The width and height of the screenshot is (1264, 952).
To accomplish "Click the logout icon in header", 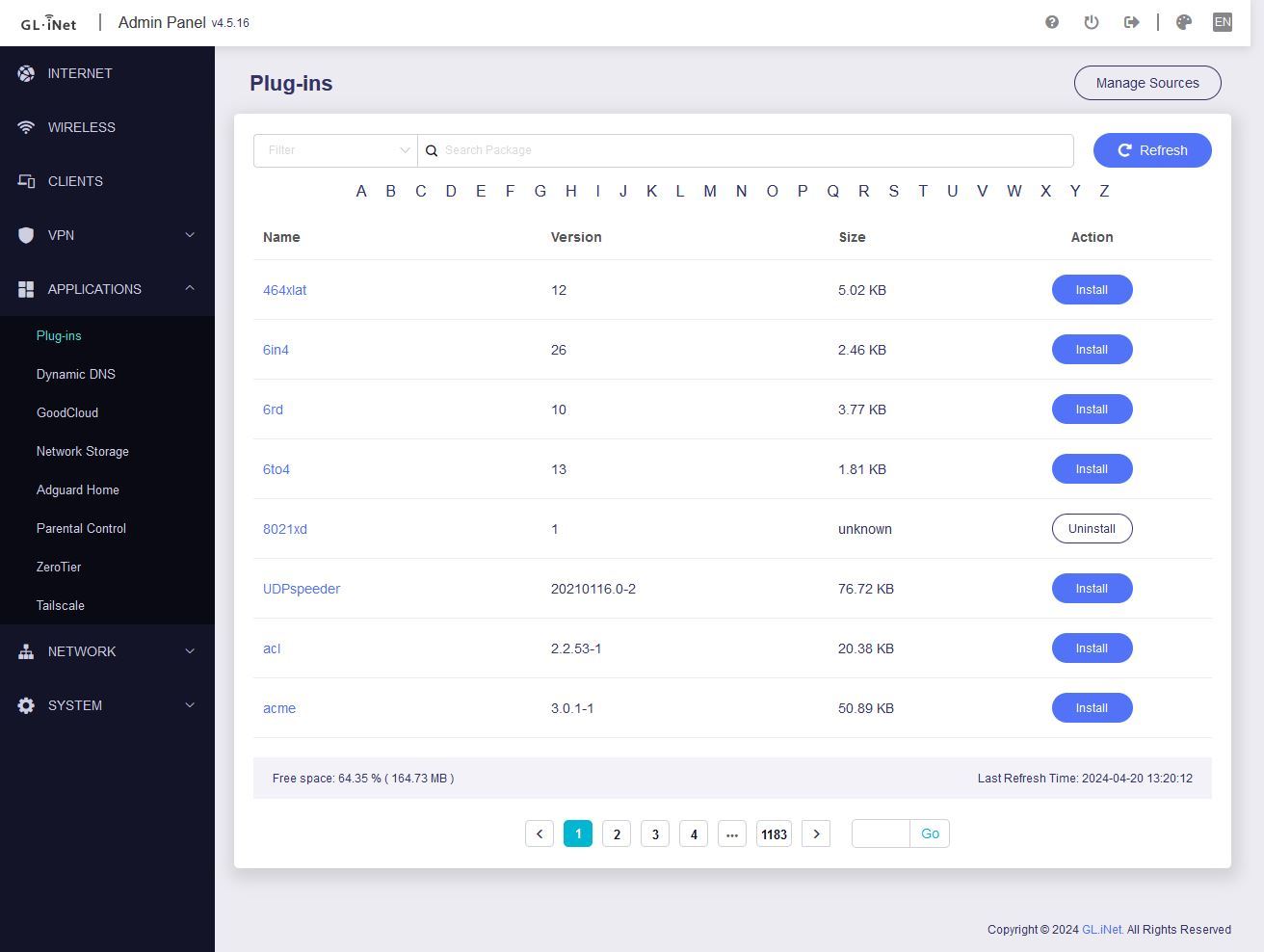I will (1132, 22).
